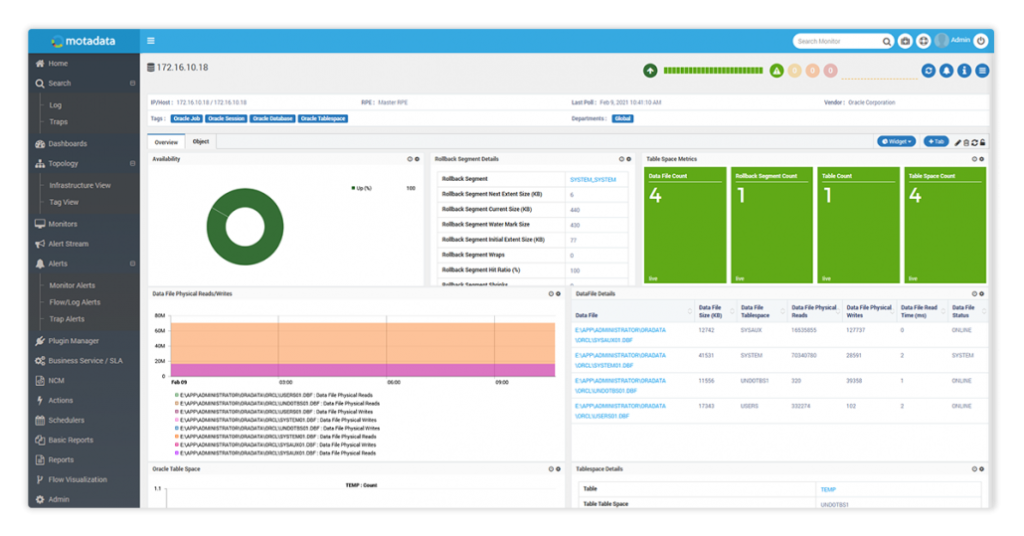The width and height of the screenshot is (1024, 536).
Task: Click the pencil edit dashboard icon
Action: (x=958, y=142)
